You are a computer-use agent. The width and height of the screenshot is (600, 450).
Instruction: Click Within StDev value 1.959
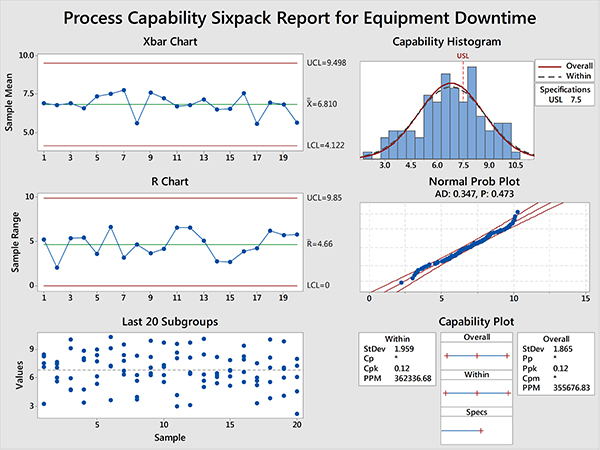point(404,349)
